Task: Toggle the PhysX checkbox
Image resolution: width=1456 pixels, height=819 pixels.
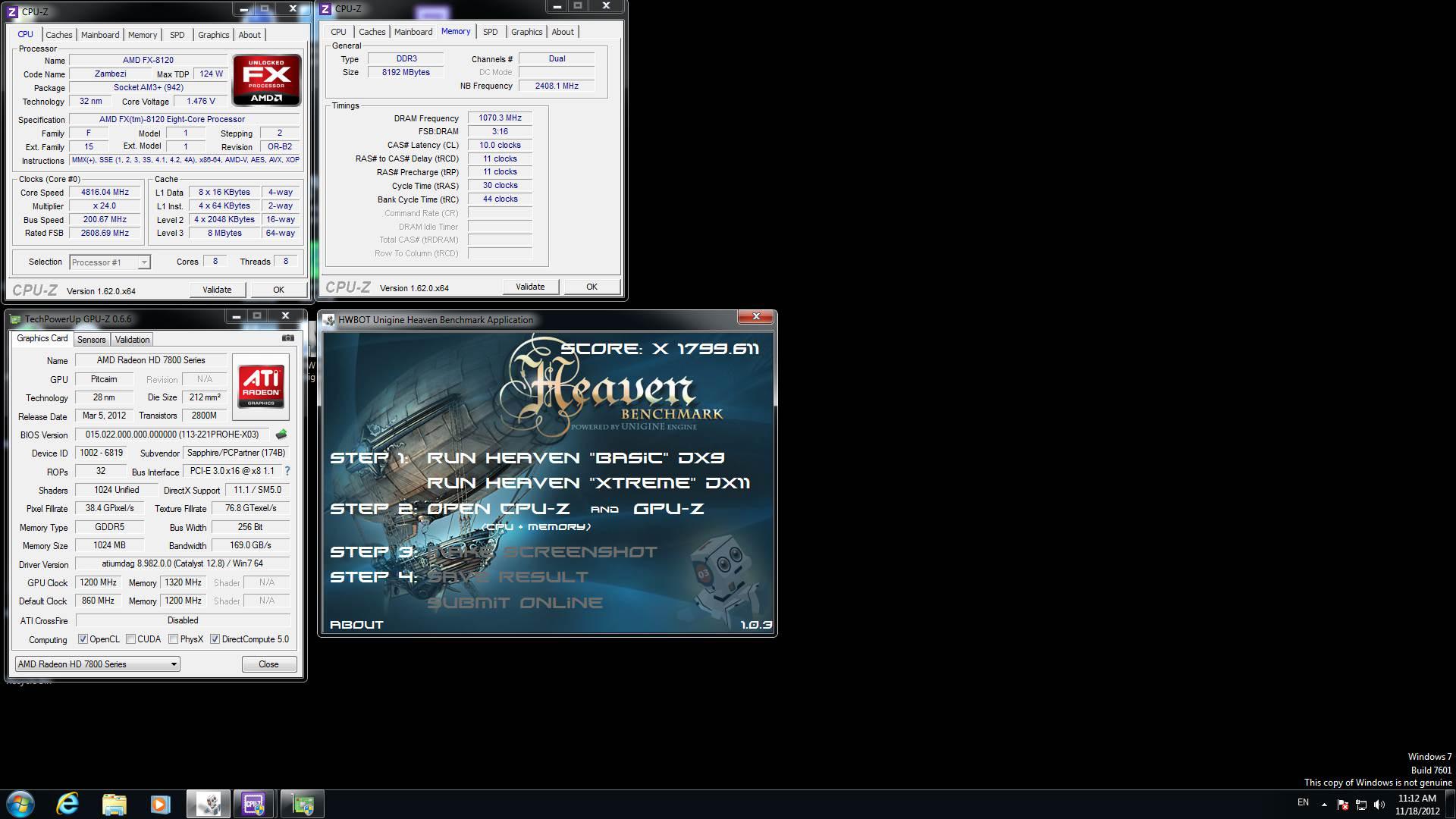Action: click(x=173, y=639)
